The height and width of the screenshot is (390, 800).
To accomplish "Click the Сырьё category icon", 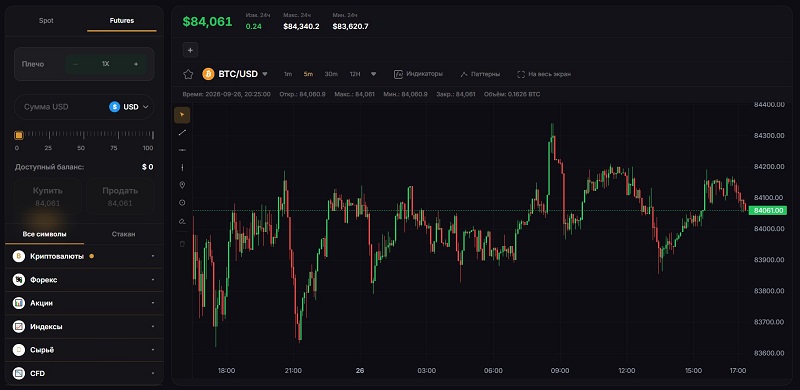I will pos(19,350).
